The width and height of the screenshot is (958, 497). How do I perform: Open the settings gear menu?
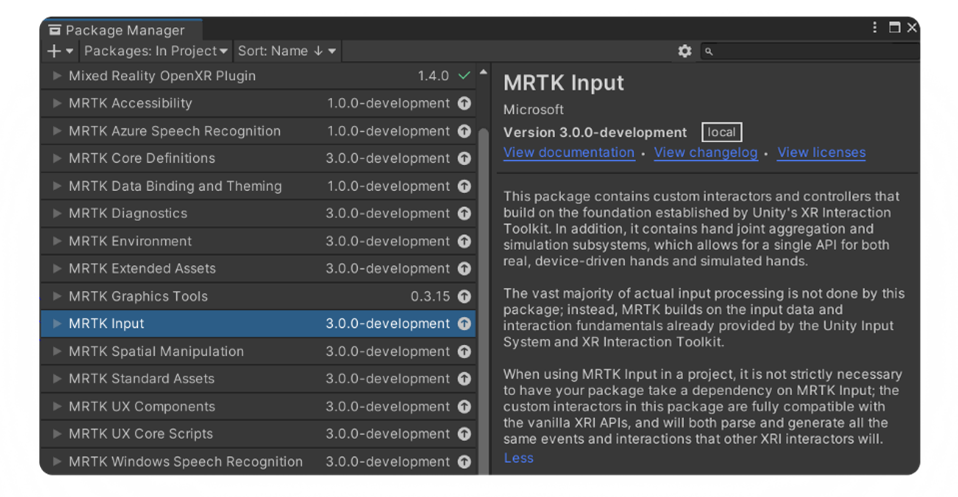click(684, 51)
